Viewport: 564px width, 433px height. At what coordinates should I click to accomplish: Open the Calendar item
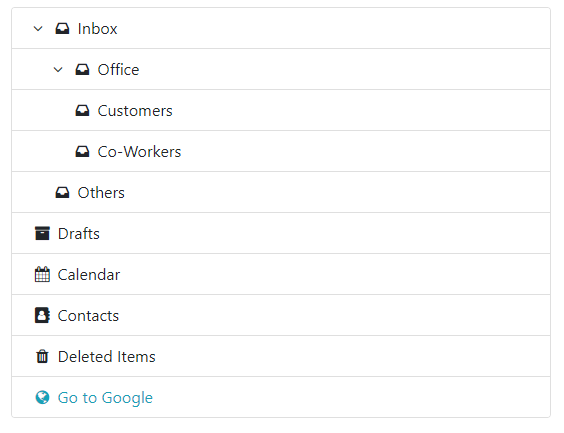(x=281, y=274)
